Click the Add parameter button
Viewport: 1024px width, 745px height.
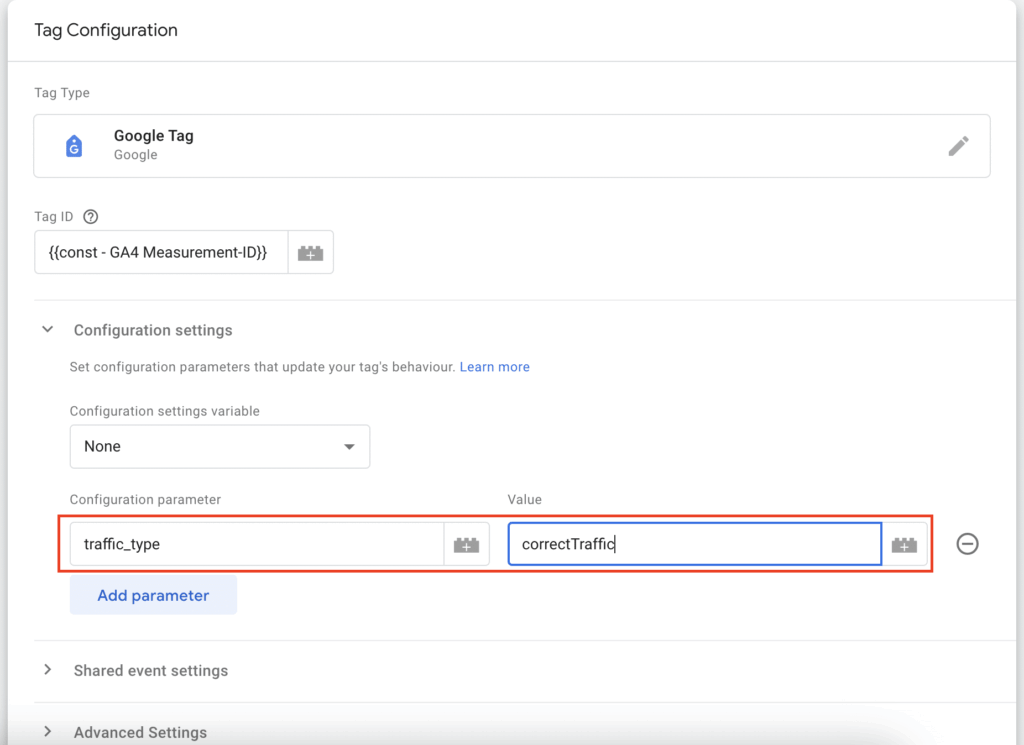153,594
